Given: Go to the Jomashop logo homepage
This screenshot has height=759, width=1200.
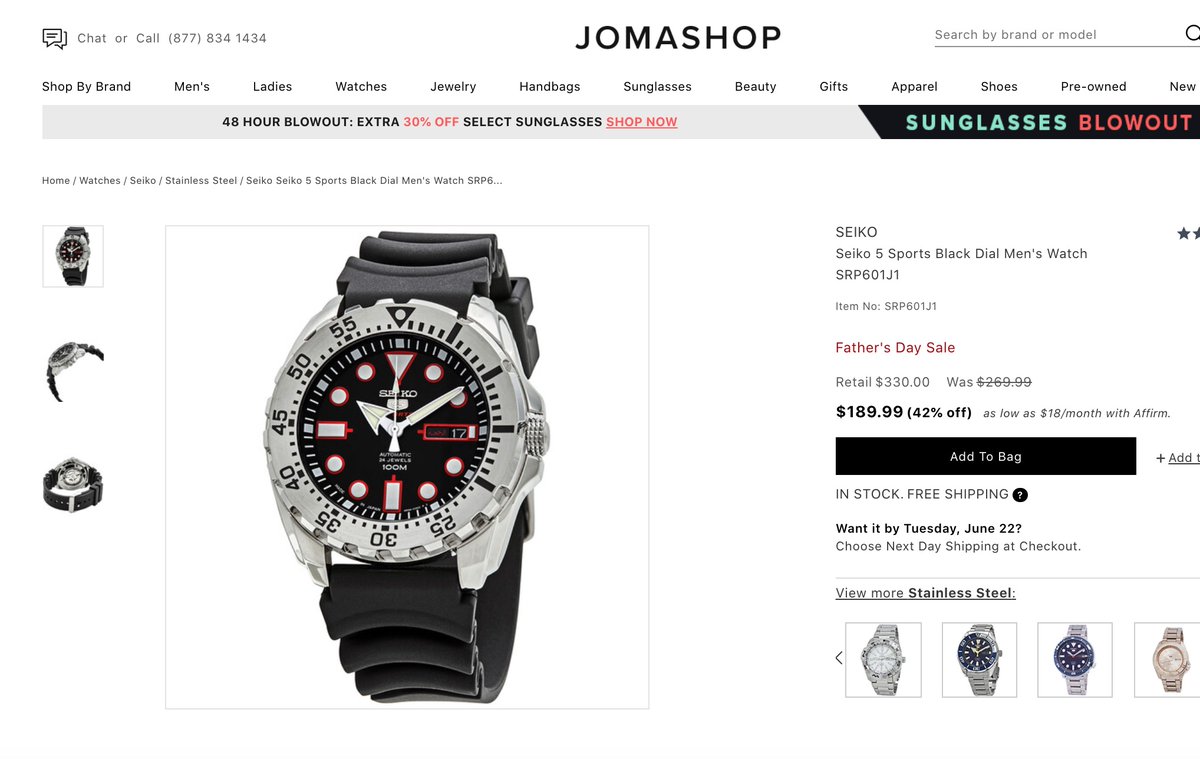Looking at the screenshot, I should point(678,38).
